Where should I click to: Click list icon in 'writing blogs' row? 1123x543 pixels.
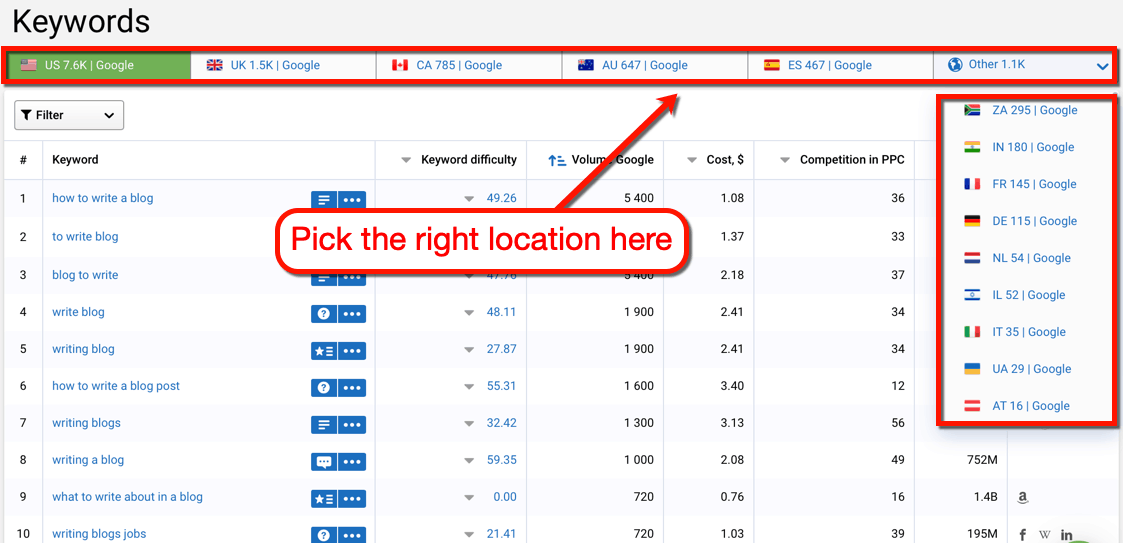[x=324, y=425]
